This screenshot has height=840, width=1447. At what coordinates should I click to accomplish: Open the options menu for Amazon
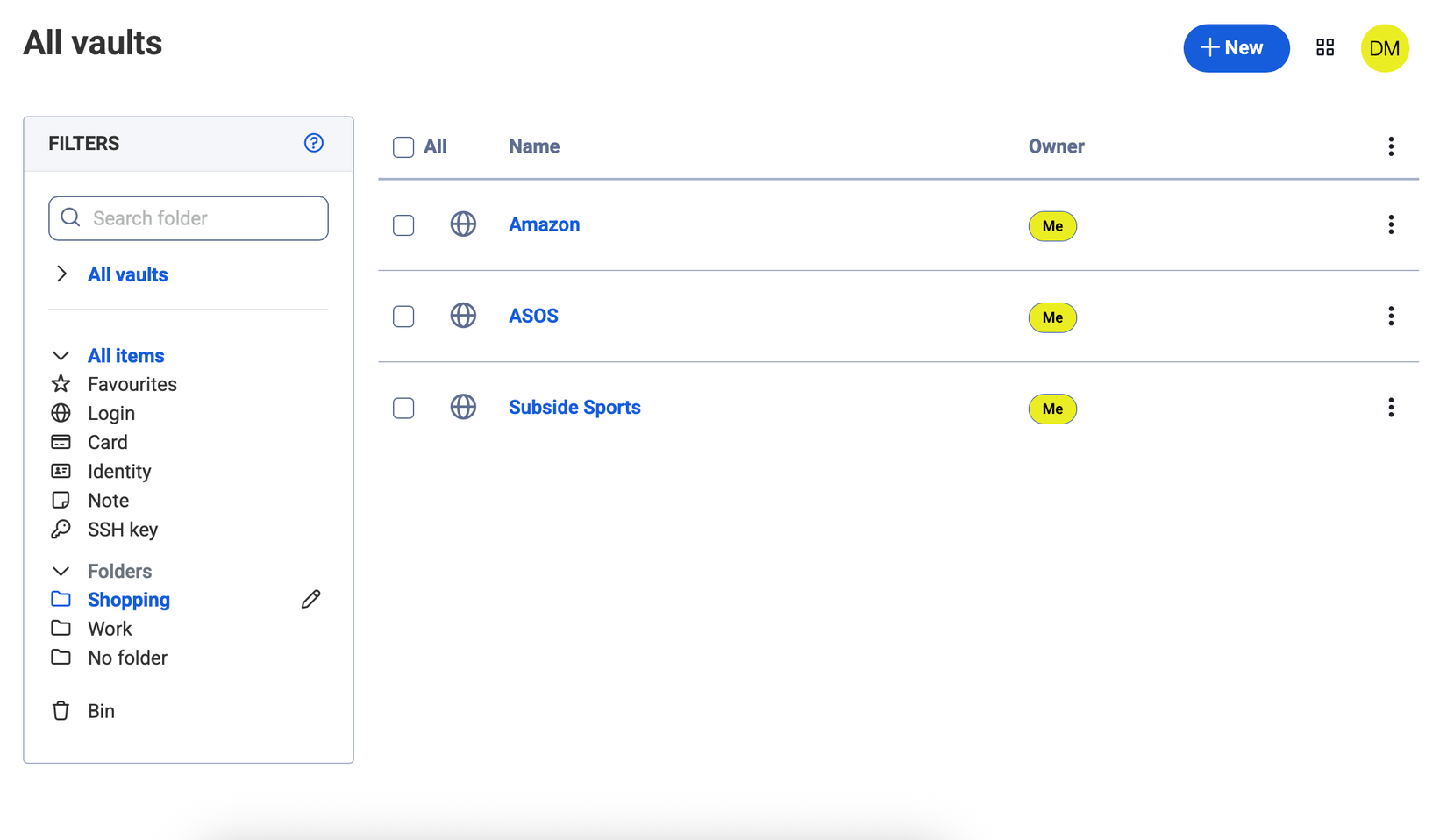click(x=1391, y=225)
